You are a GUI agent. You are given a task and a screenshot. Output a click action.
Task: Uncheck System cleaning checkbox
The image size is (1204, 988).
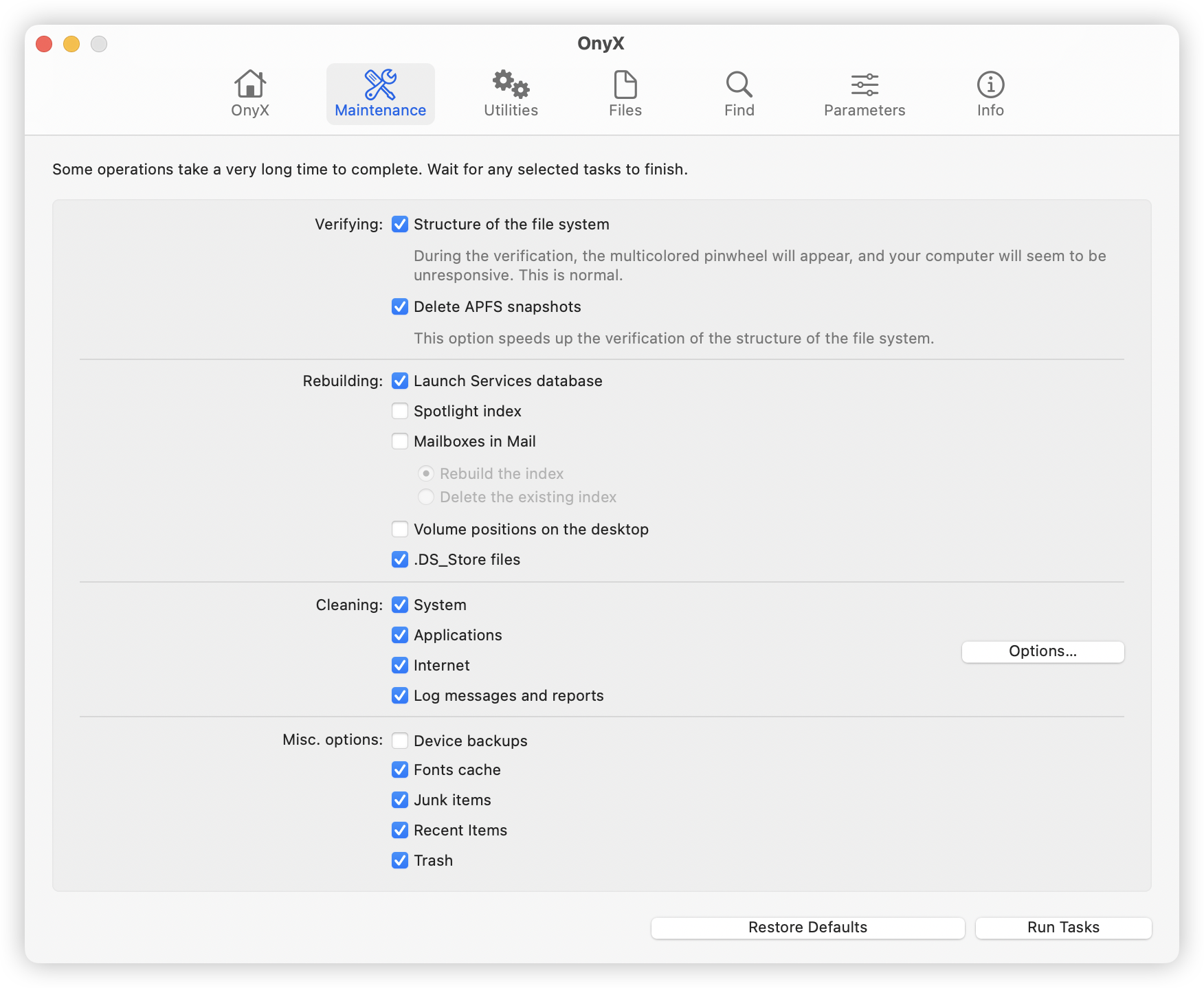tap(400, 605)
